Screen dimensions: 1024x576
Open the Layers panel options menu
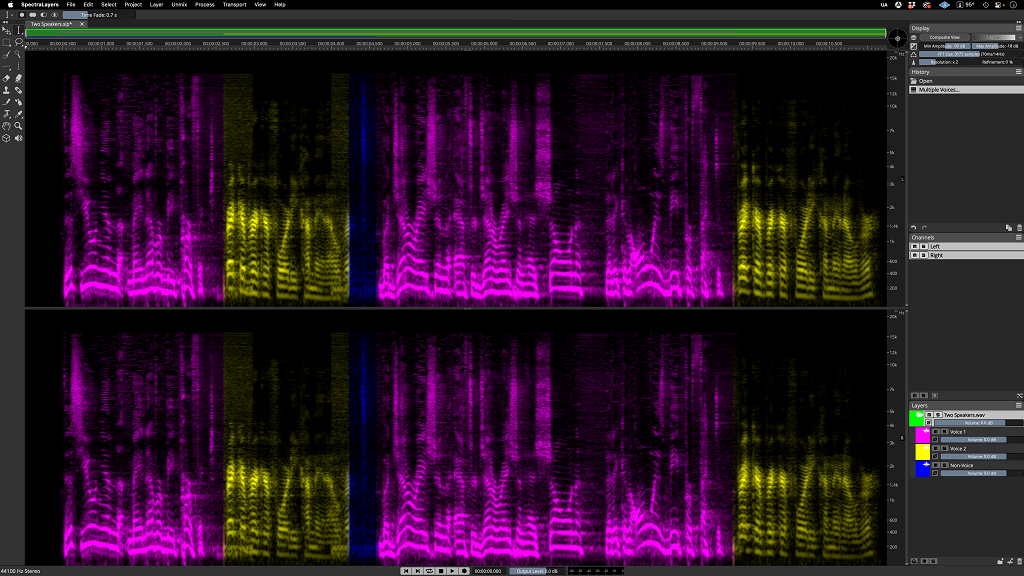pyautogui.click(x=1018, y=406)
